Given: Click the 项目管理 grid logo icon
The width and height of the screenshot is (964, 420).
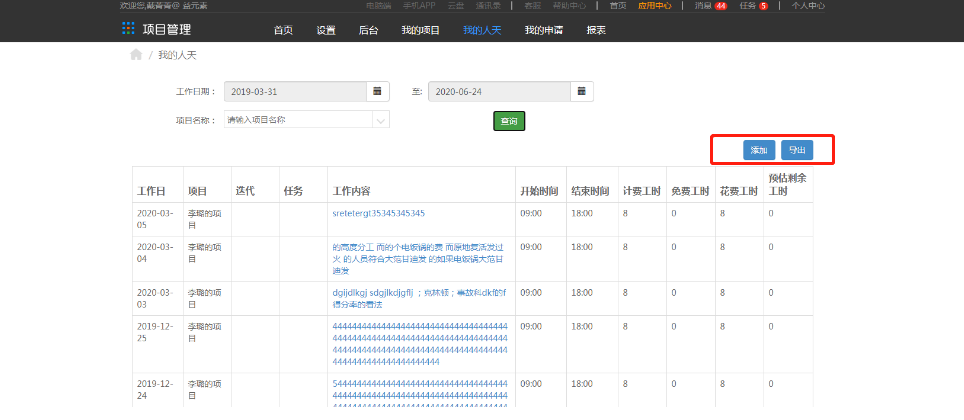Looking at the screenshot, I should [128, 28].
